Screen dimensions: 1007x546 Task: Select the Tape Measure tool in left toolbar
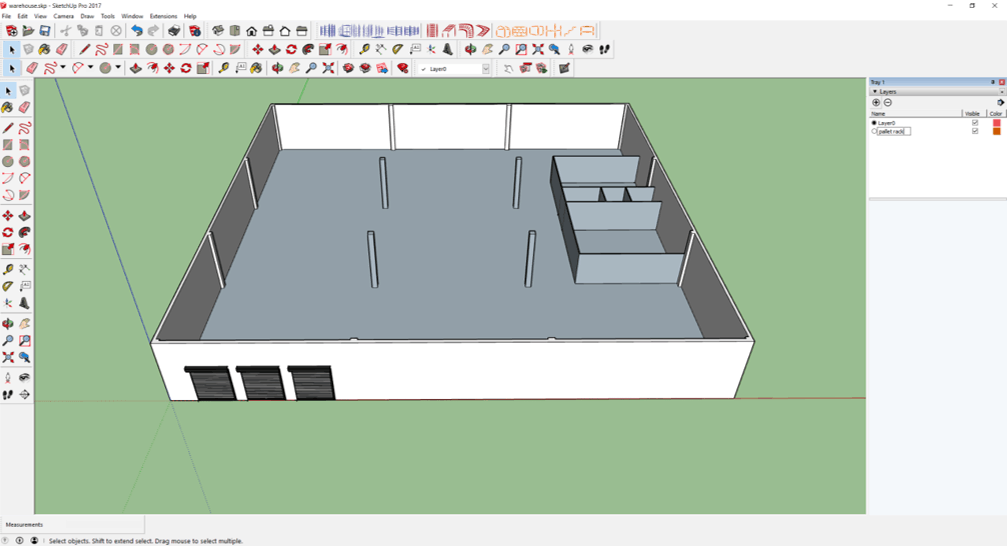(x=8, y=270)
